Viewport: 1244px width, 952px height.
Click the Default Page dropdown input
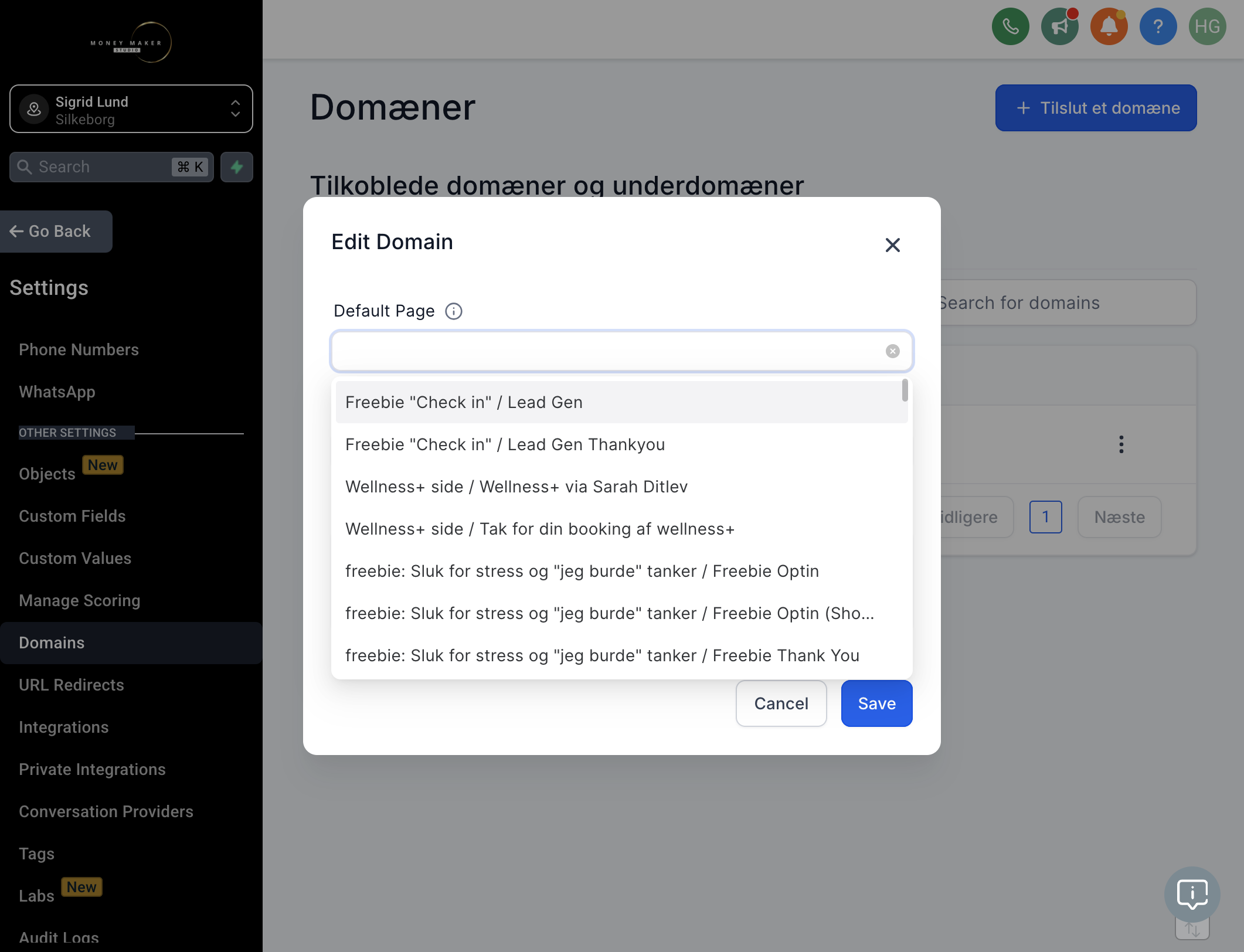coord(621,351)
